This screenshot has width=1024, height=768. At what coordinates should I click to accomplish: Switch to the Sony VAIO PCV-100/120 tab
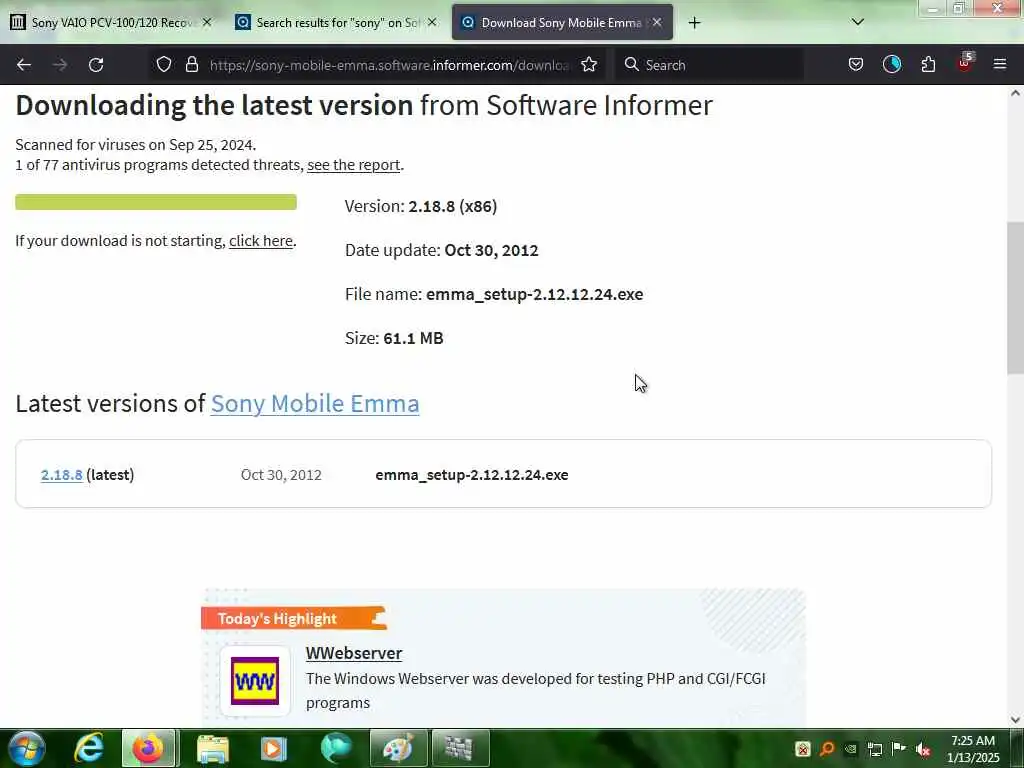[x=110, y=22]
